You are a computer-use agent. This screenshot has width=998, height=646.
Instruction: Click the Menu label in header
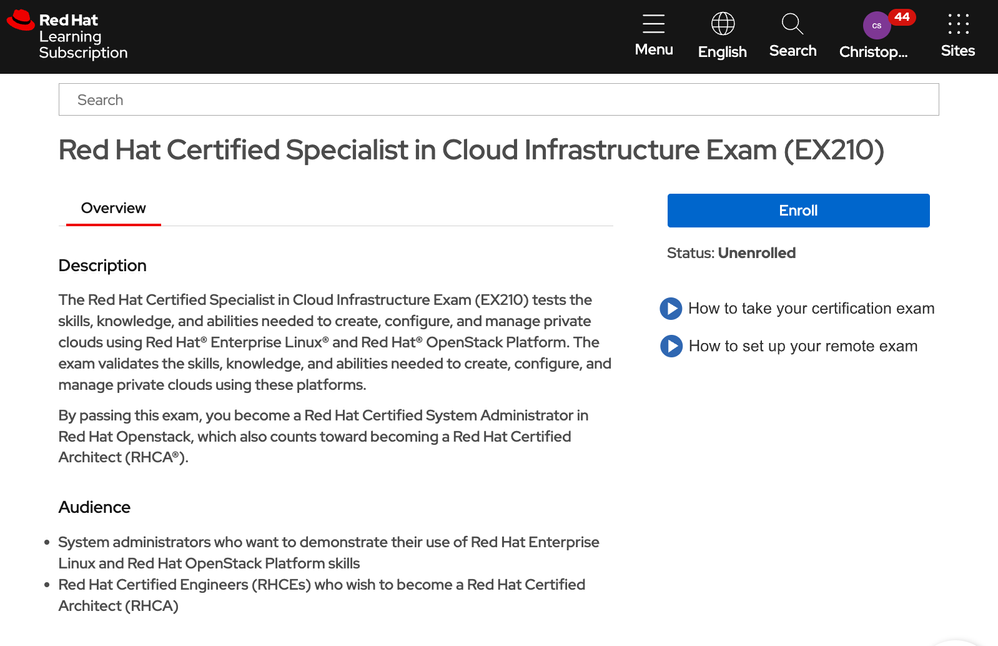click(x=654, y=50)
